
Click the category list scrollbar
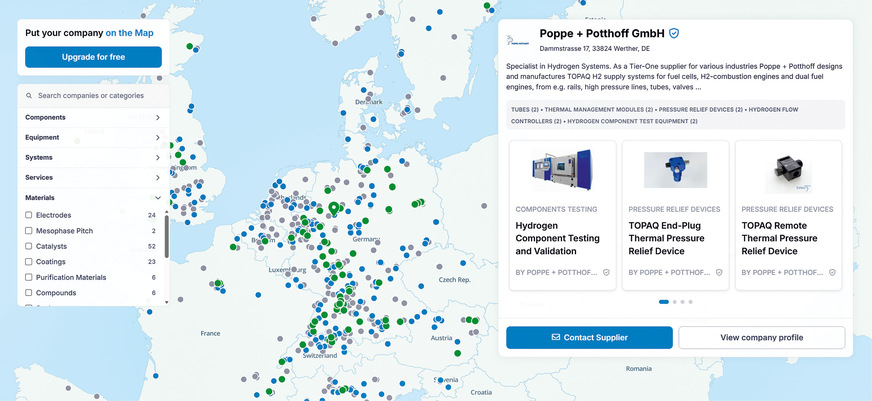167,237
